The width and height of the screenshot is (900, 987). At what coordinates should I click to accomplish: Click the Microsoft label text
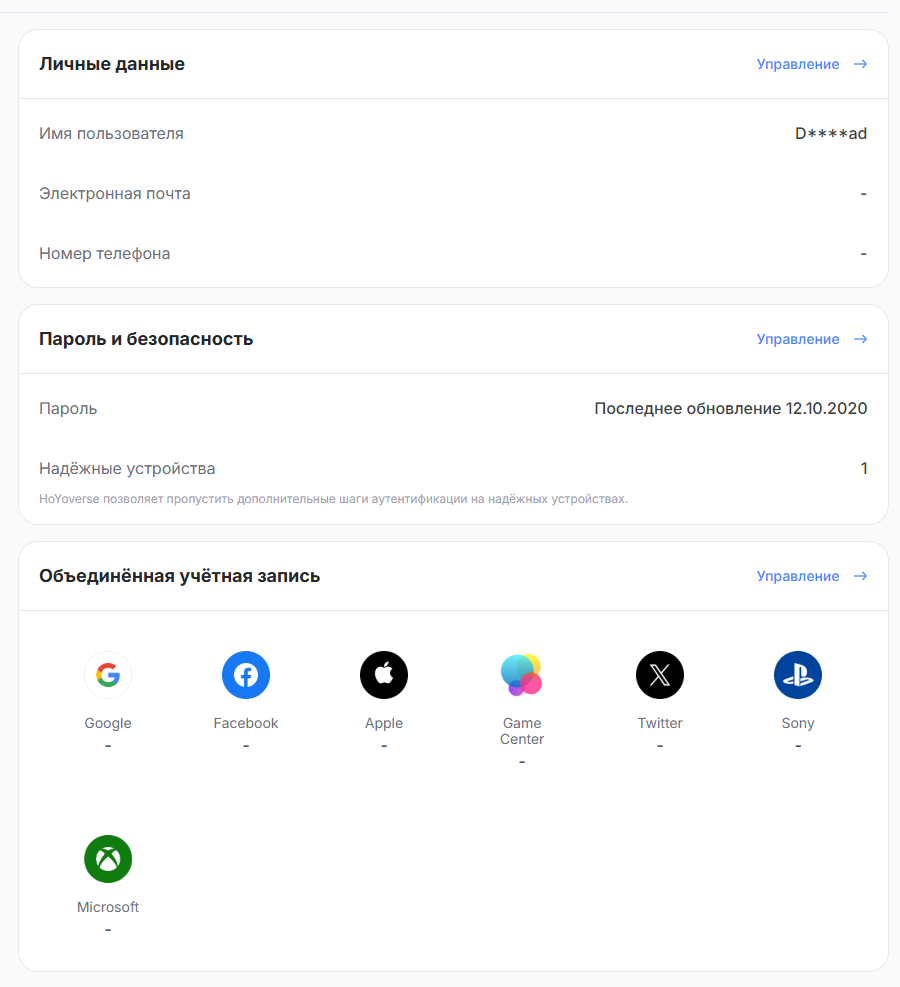pos(108,907)
